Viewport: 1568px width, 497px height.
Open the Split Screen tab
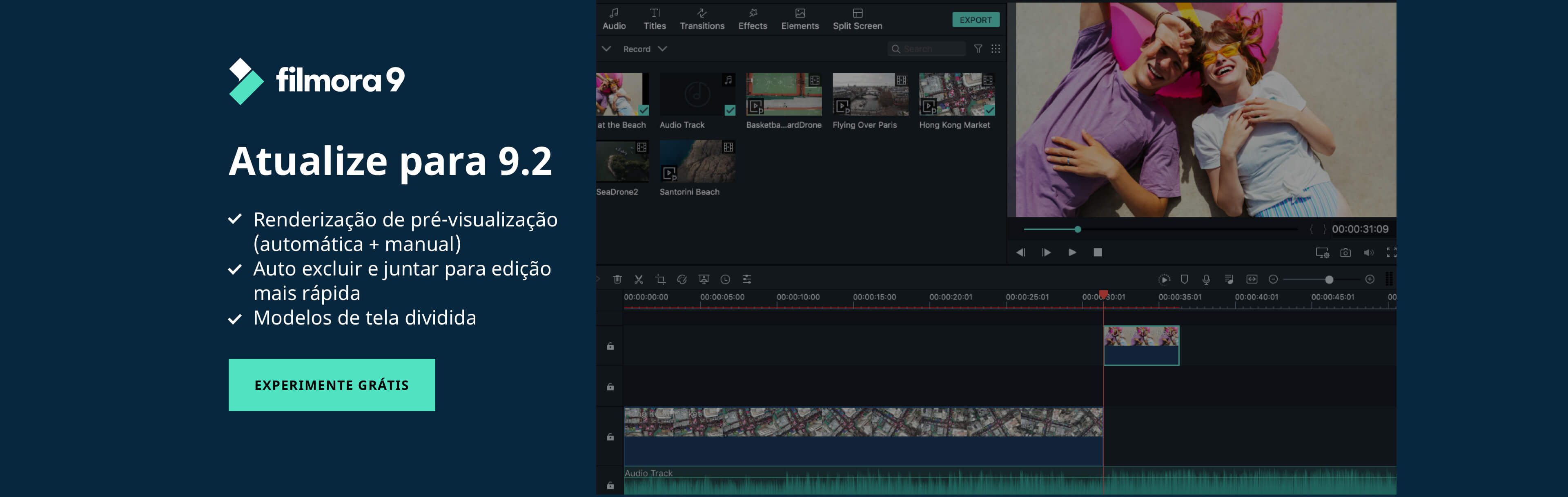pyautogui.click(x=857, y=20)
